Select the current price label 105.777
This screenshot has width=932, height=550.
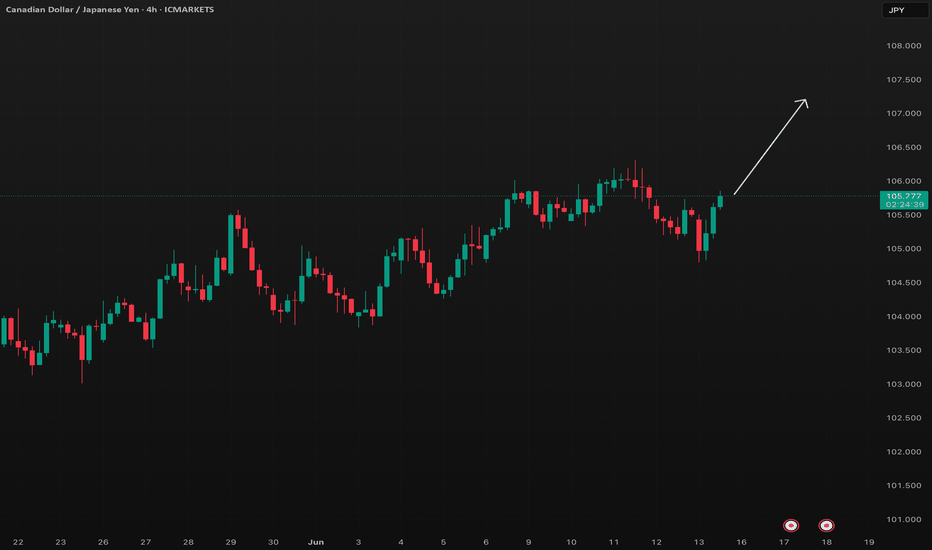[x=903, y=196]
